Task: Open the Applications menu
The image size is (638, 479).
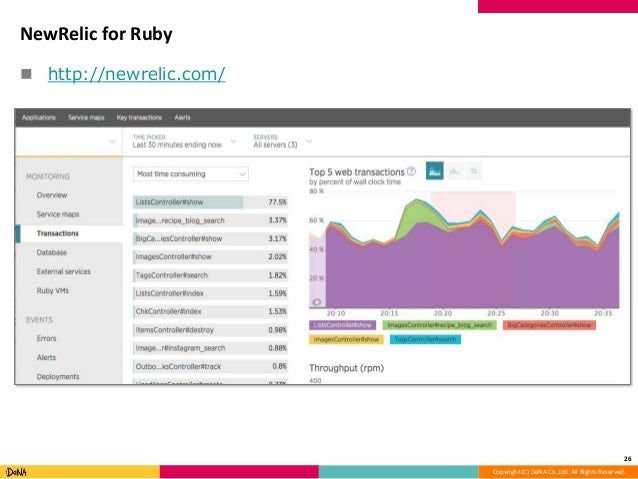Action: (x=39, y=118)
